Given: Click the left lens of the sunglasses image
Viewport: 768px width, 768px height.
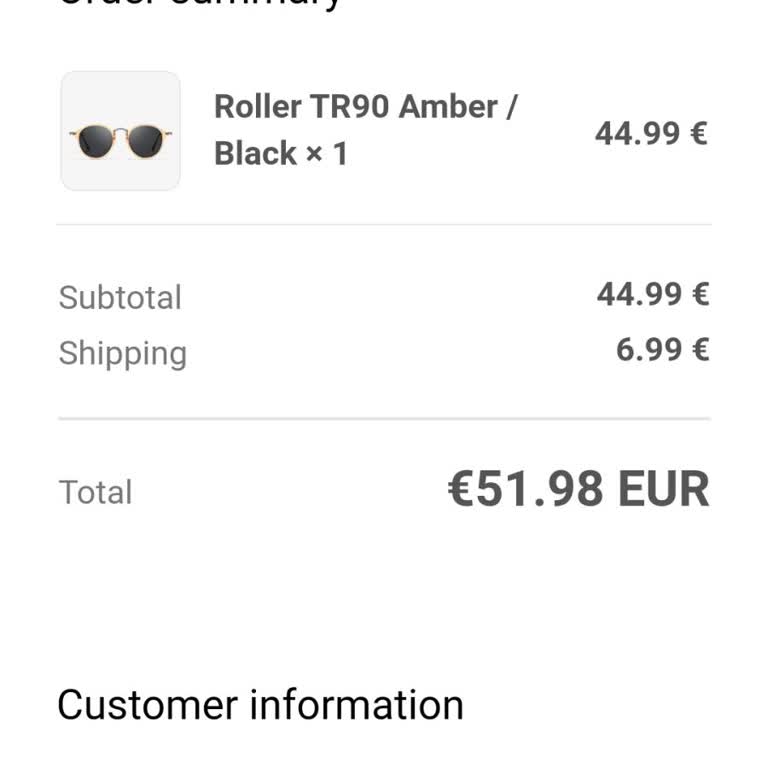Looking at the screenshot, I should 98,140.
